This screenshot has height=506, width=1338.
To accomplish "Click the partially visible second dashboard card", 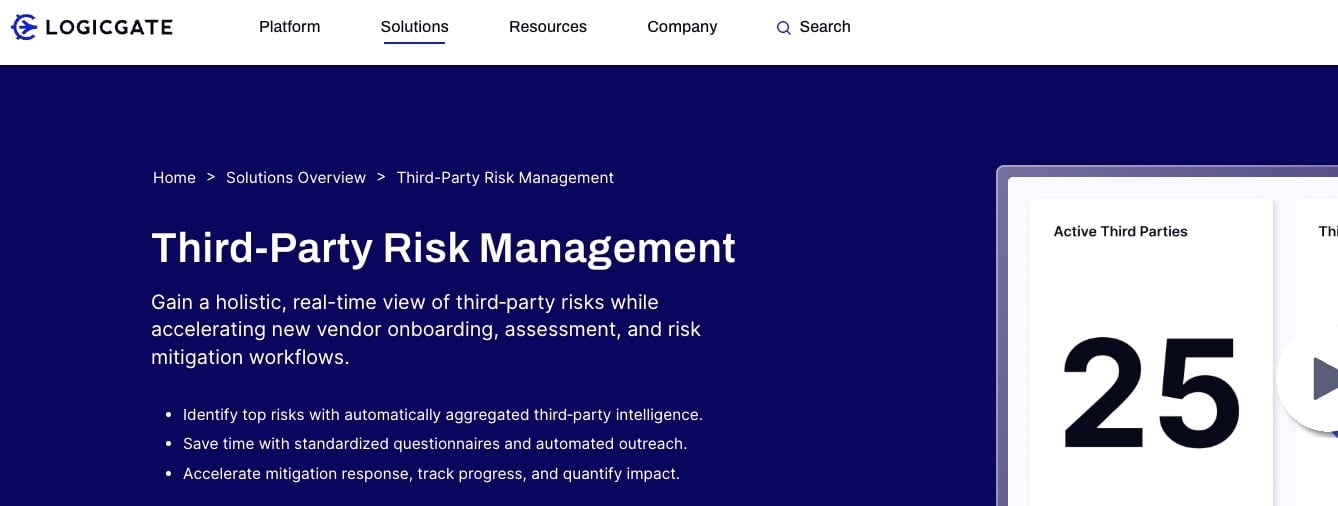I will click(1316, 352).
